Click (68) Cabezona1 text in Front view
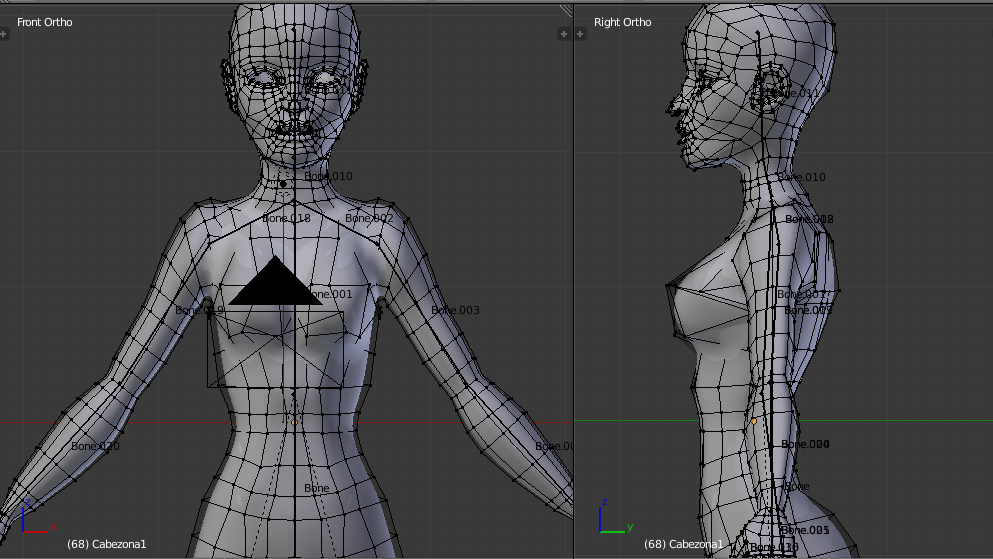 [x=106, y=544]
